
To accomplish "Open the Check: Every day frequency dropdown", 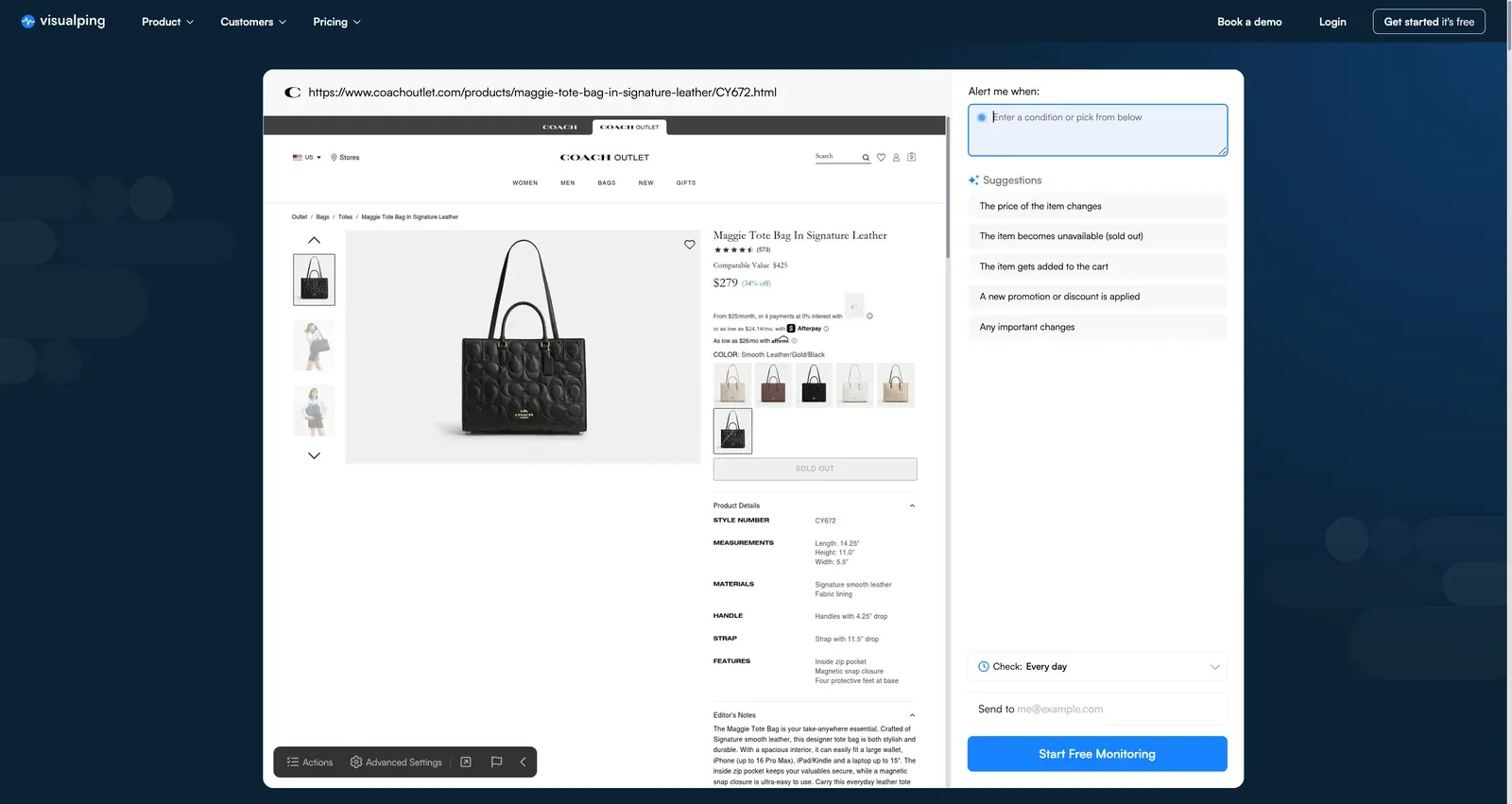I will [x=1097, y=666].
